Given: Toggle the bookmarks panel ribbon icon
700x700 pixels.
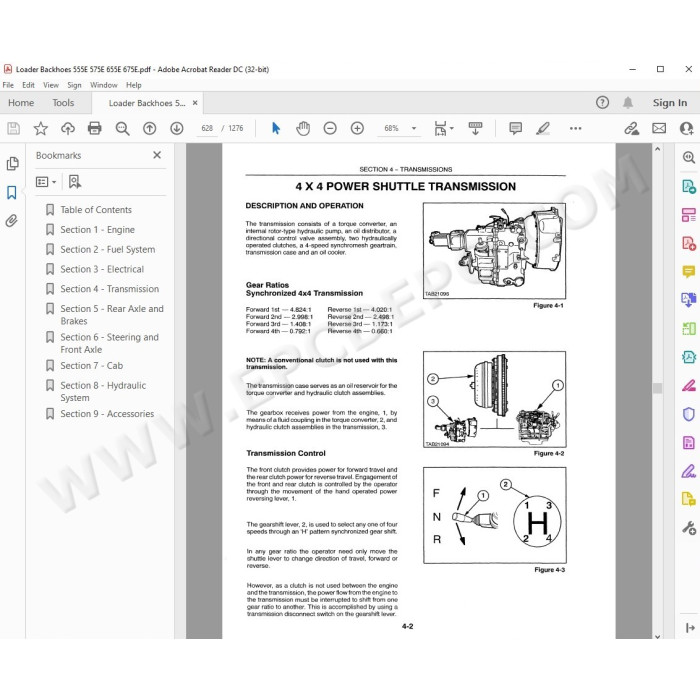Looking at the screenshot, I should pos(12,192).
